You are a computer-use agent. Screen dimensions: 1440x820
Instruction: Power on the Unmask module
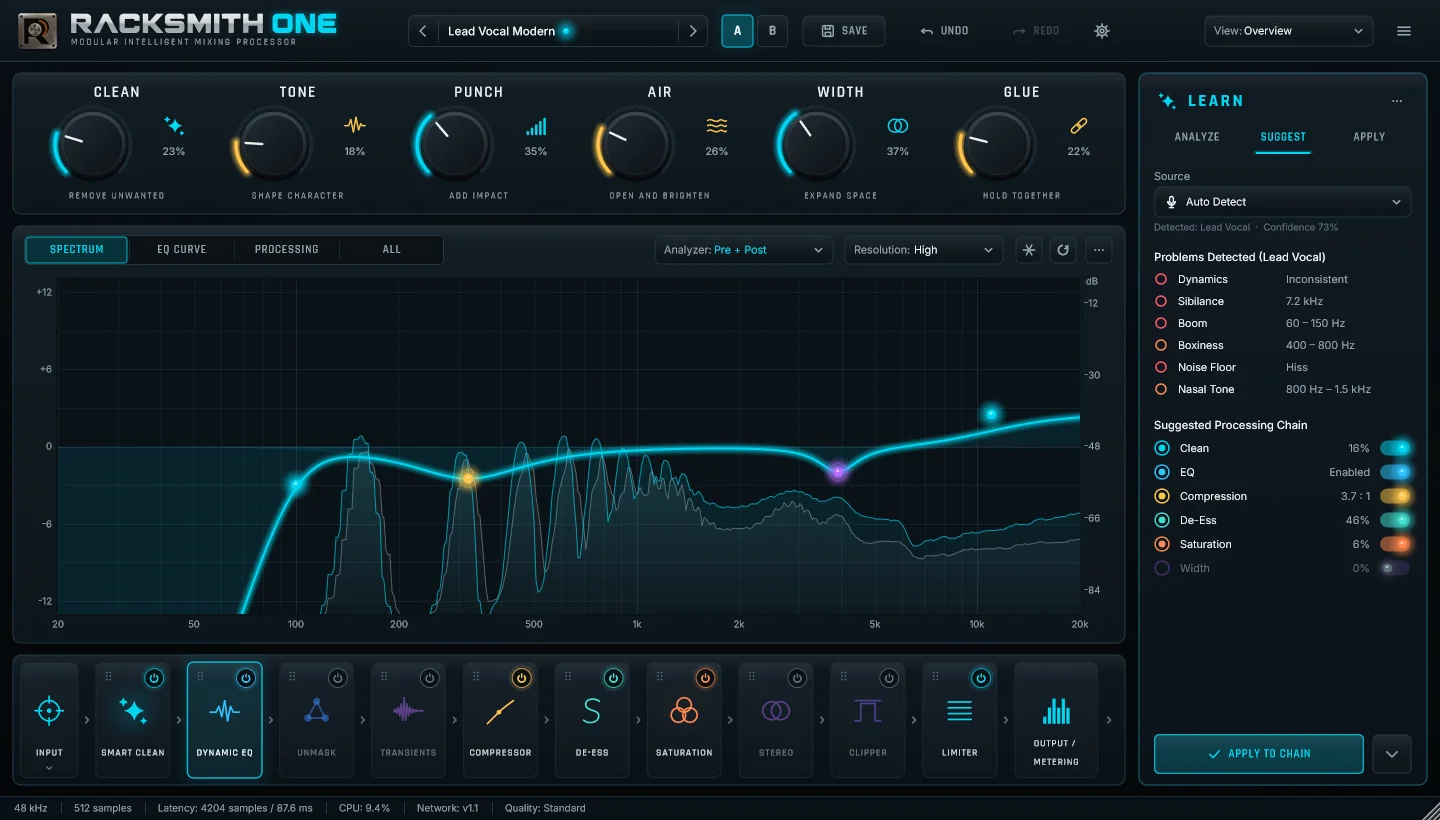(338, 678)
